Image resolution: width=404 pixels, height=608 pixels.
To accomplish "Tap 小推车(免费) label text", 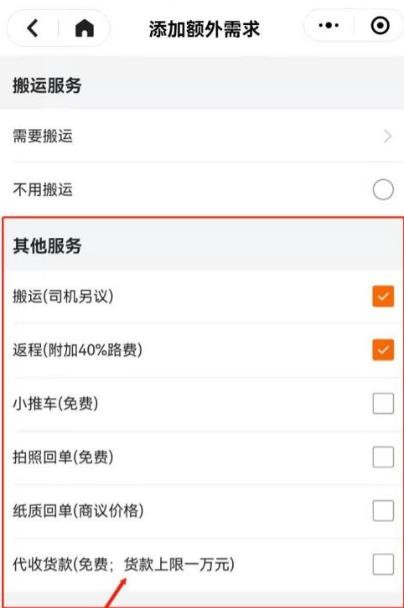I will 55,404.
